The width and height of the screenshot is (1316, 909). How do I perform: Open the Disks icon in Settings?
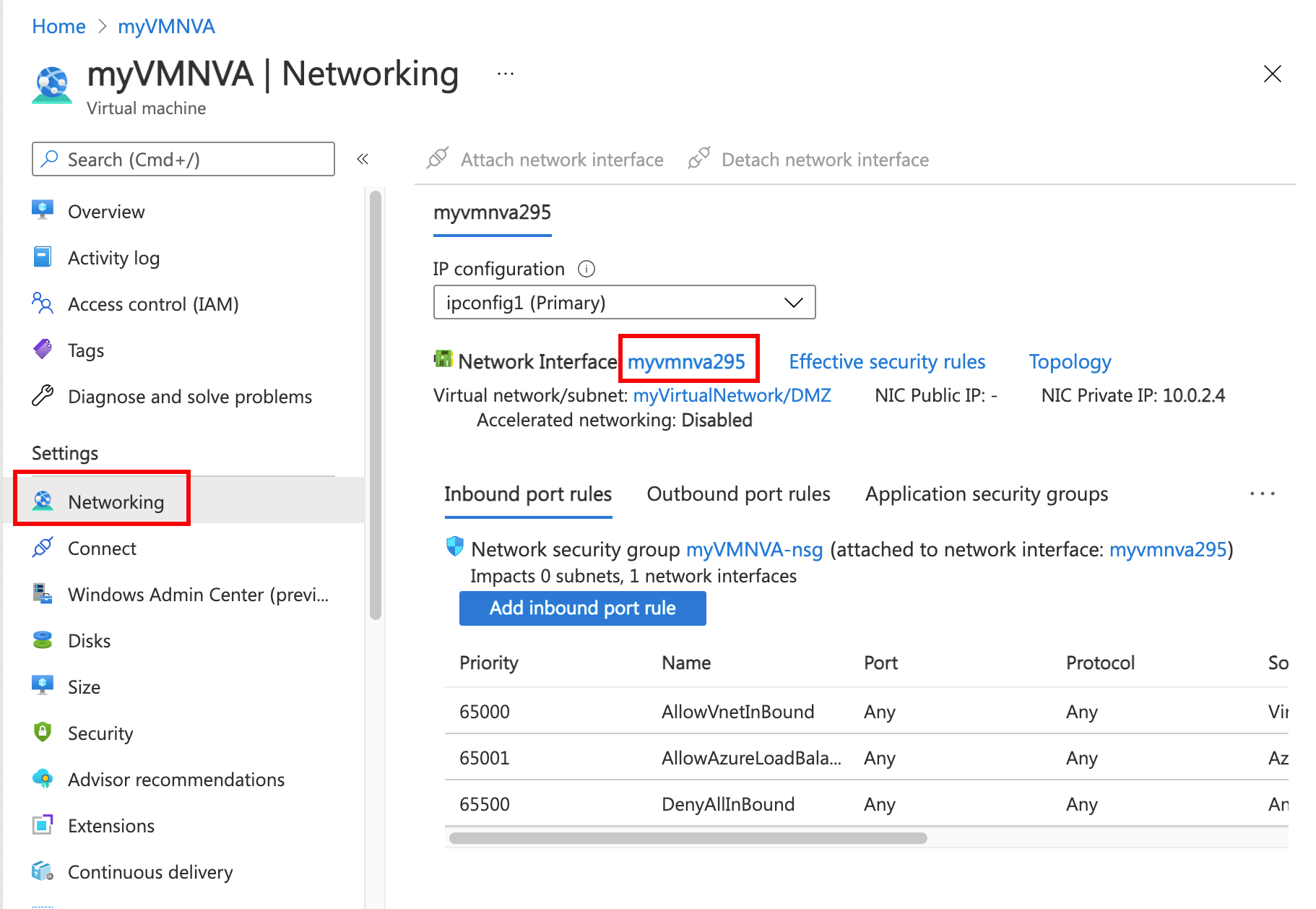point(43,640)
